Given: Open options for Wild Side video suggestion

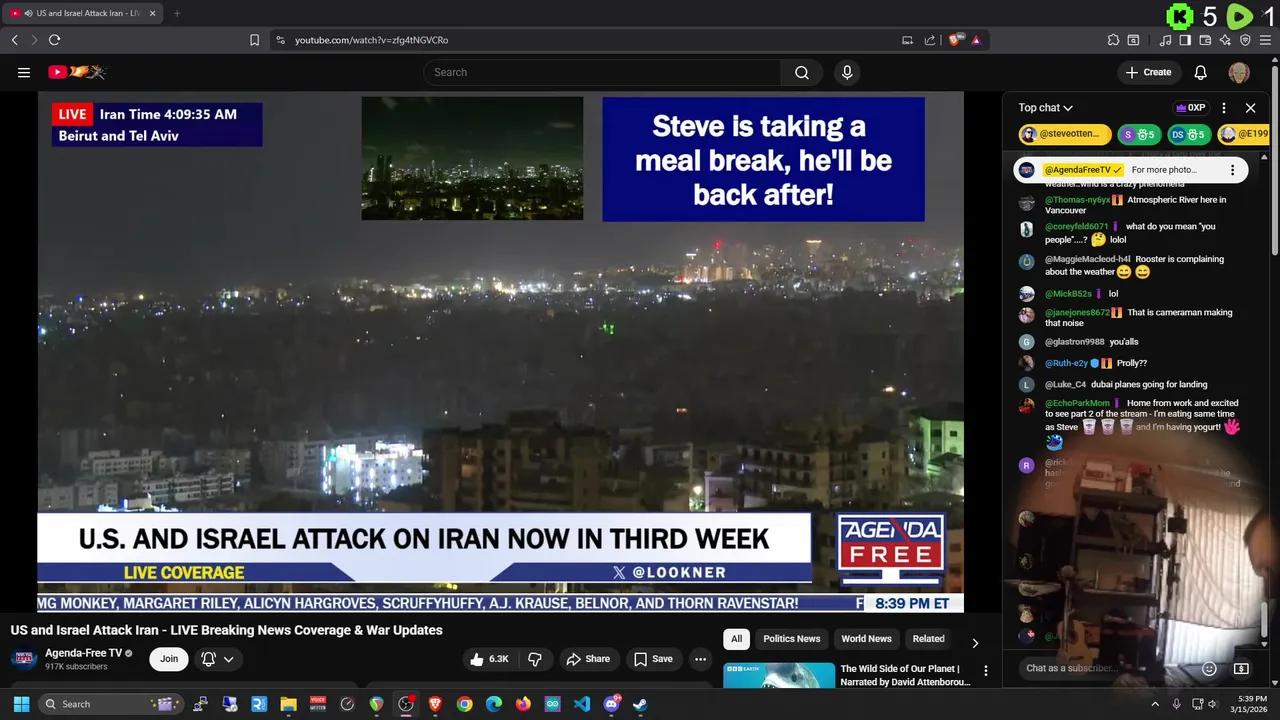Looking at the screenshot, I should tap(985, 671).
